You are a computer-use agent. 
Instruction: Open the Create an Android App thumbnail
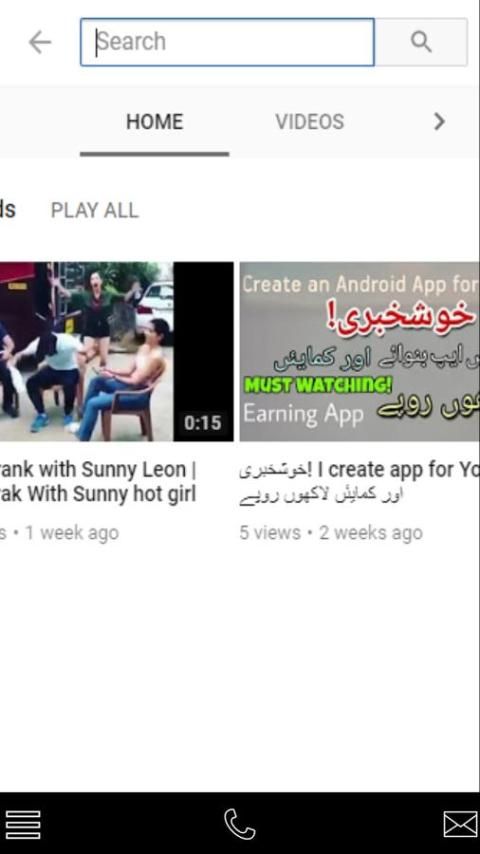(360, 351)
